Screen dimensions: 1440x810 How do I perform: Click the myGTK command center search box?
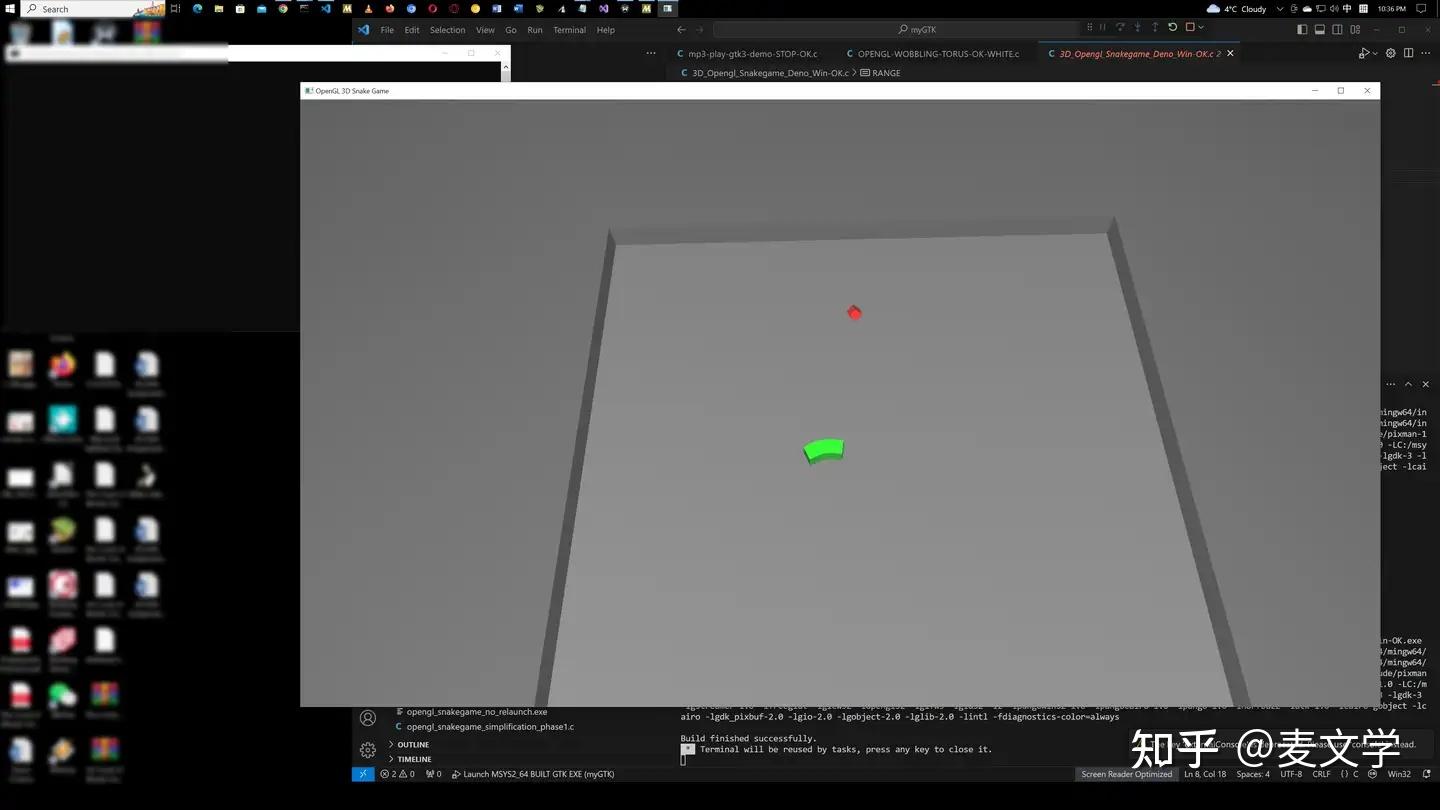point(896,30)
